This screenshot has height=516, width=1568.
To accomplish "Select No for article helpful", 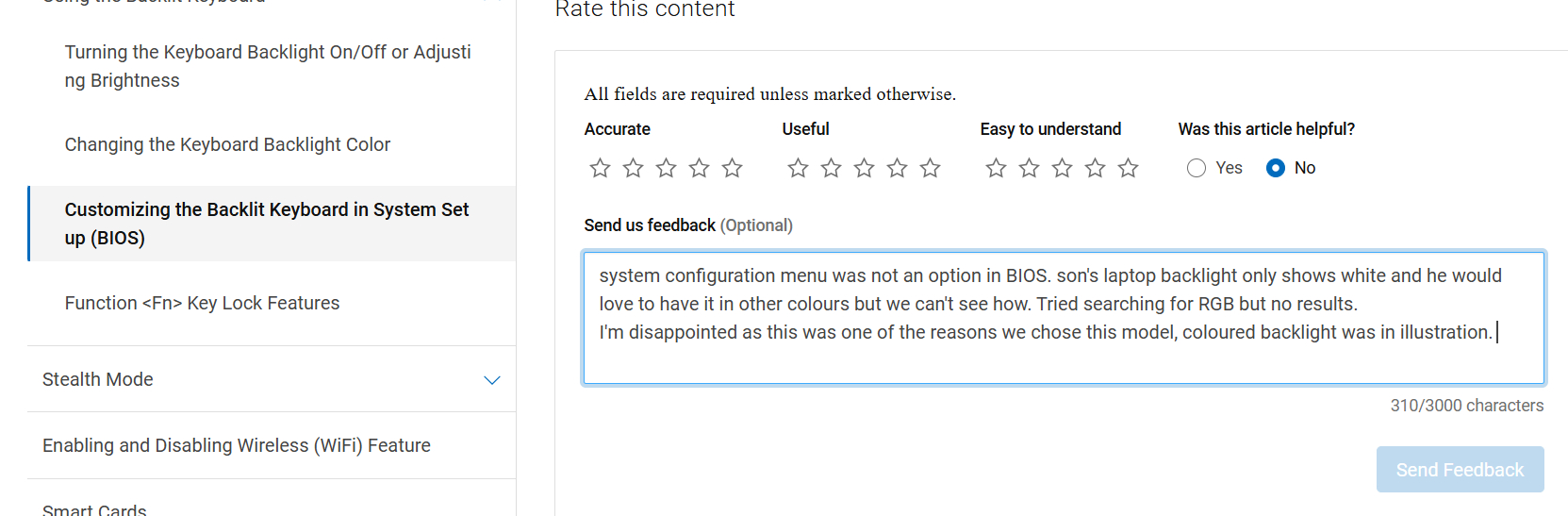I will coord(1276,168).
